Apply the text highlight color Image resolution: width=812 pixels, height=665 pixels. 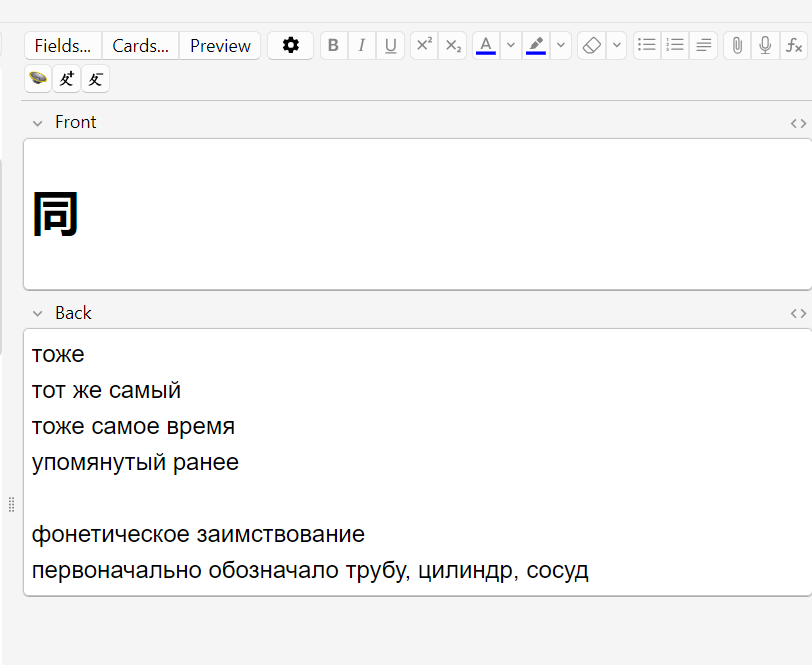coord(536,46)
